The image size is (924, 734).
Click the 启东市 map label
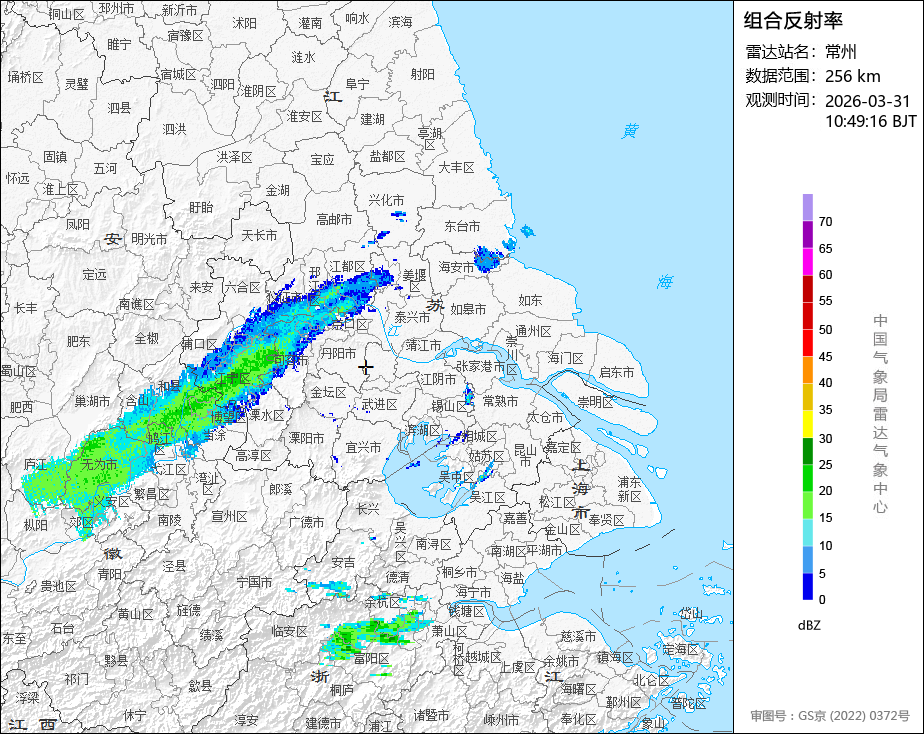617,372
